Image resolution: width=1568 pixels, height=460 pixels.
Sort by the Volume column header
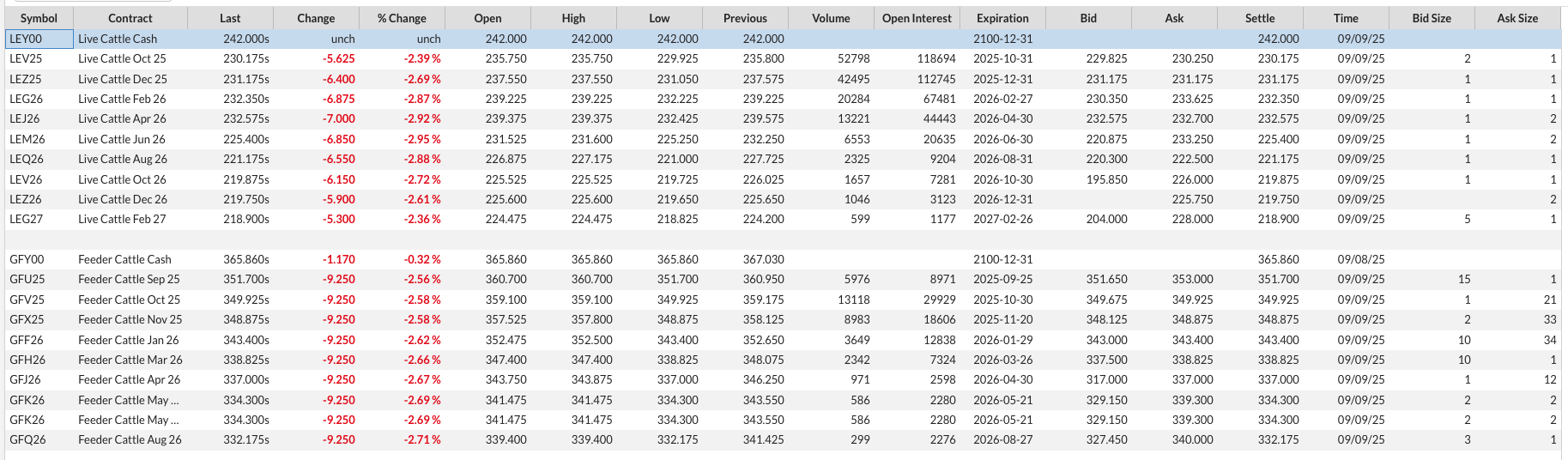click(x=831, y=18)
